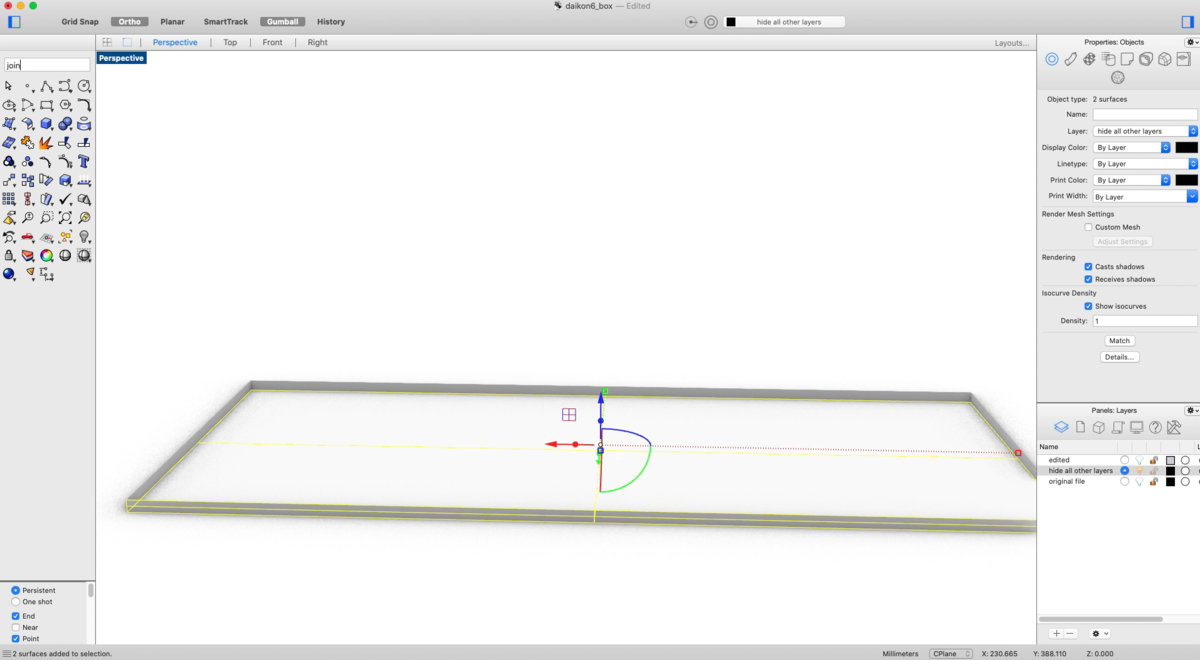Click the puzzle-piece Join tool
Screen dimensions: 1200x660
[x=28, y=142]
